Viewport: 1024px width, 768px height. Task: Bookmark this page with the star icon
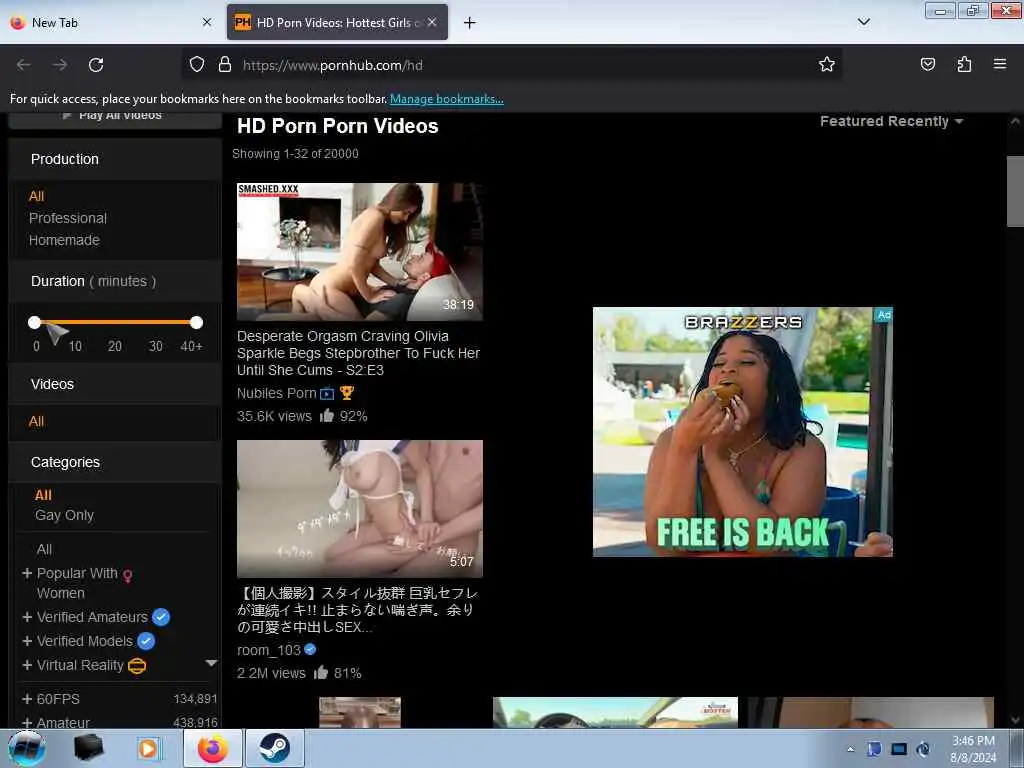[x=827, y=64]
